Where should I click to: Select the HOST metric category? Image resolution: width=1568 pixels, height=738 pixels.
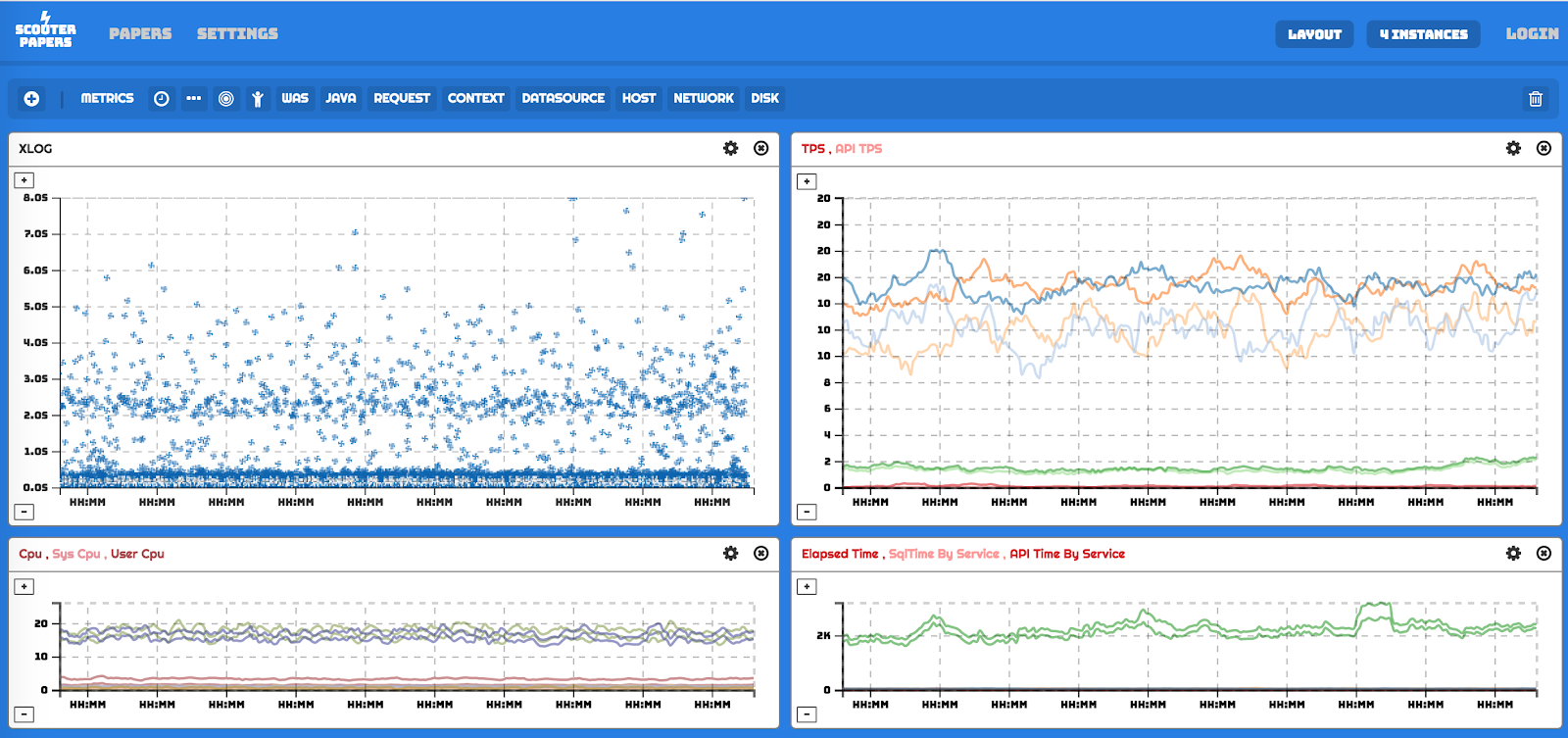[639, 98]
